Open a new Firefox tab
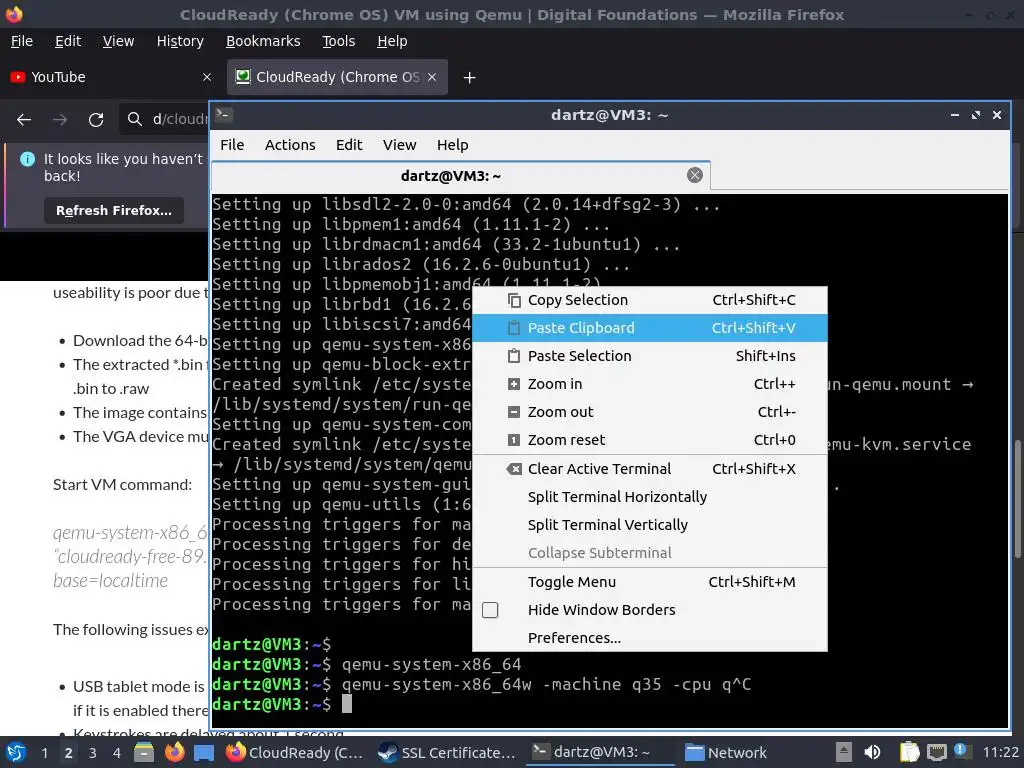Viewport: 1024px width, 768px height. [469, 78]
